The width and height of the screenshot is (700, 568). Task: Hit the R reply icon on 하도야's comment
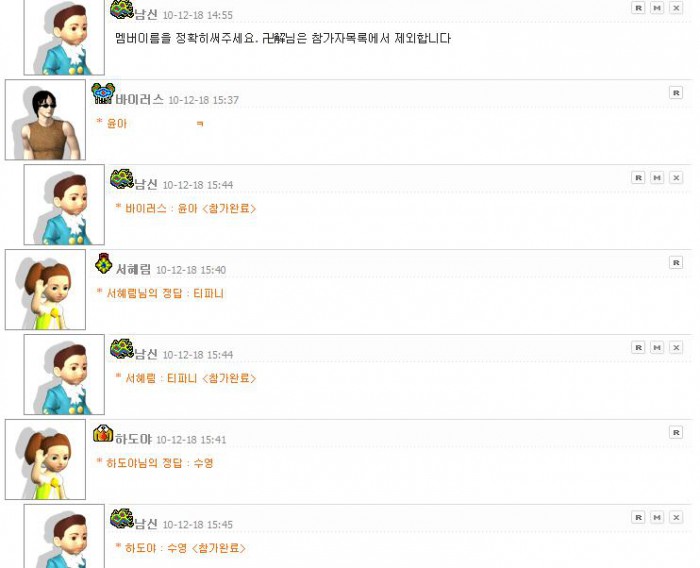(x=676, y=432)
